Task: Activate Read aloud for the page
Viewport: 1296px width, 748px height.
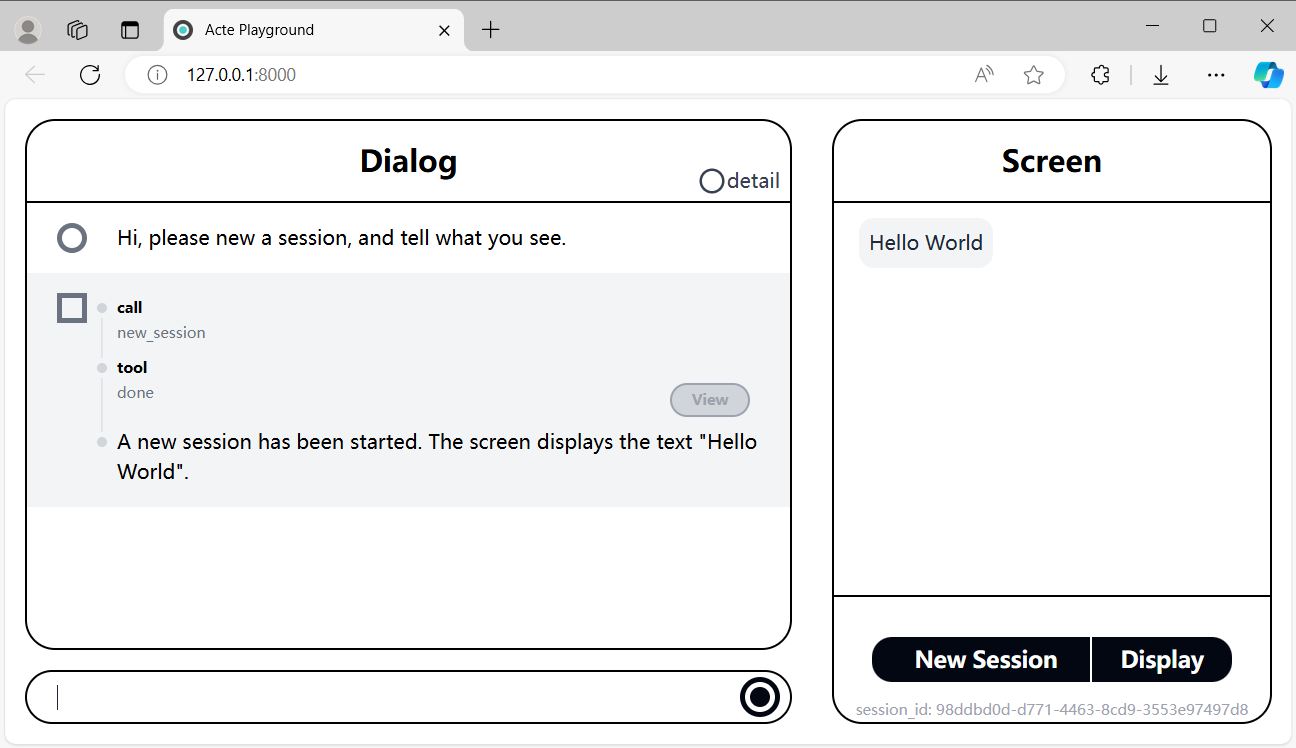Action: click(983, 74)
